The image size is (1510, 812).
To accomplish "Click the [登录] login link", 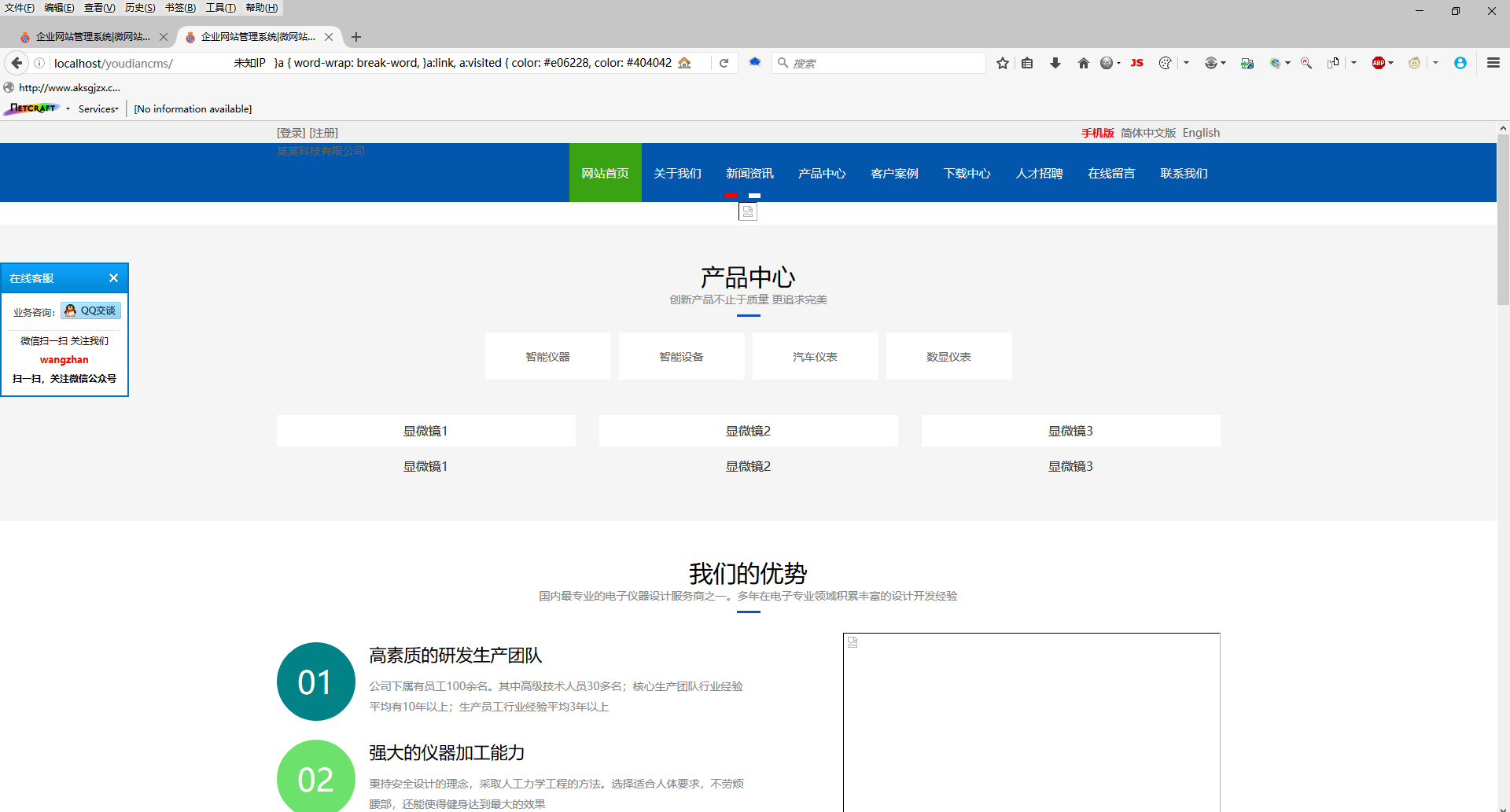I will tap(291, 133).
